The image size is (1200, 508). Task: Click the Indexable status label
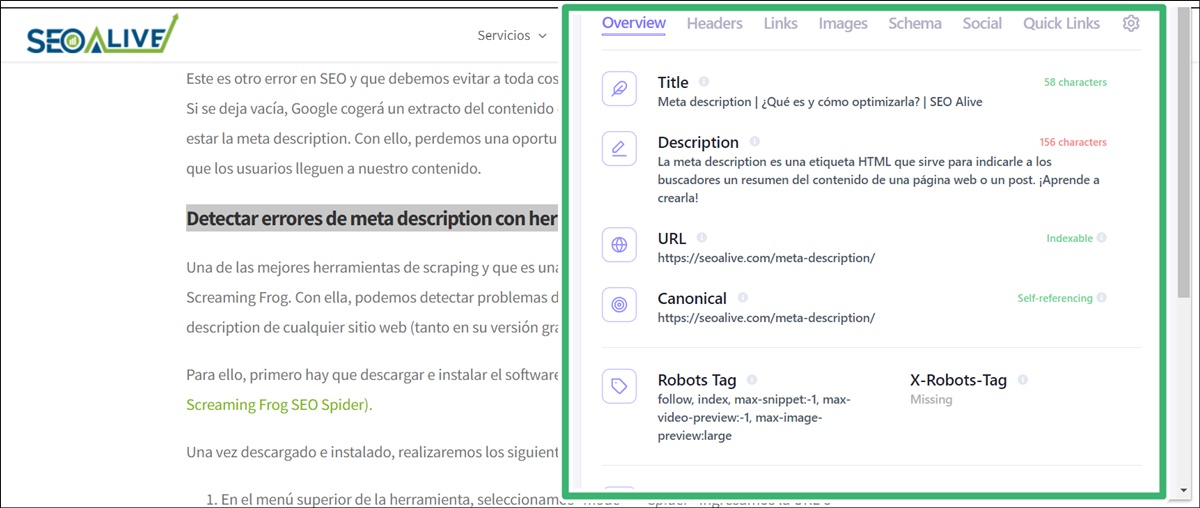point(1070,238)
